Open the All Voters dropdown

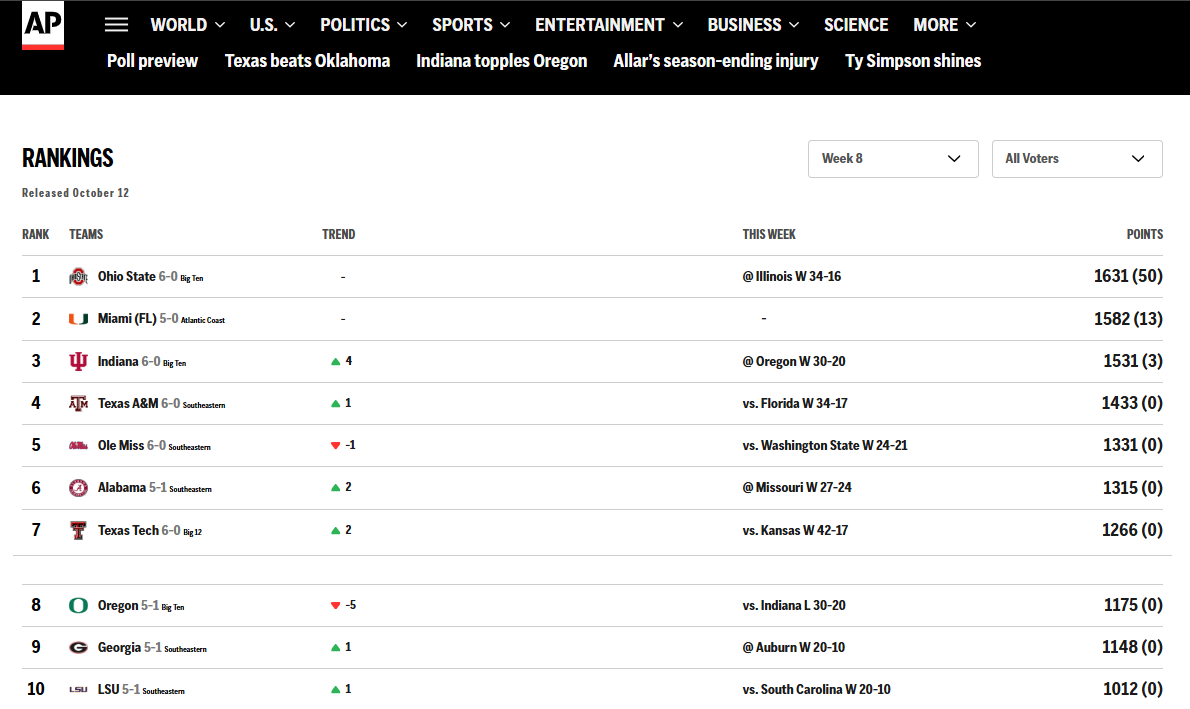pos(1076,159)
